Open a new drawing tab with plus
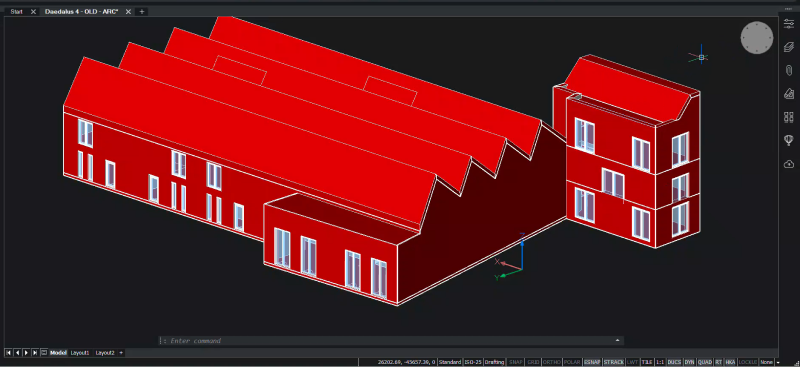Screen dimensions: 800x367 coord(142,11)
